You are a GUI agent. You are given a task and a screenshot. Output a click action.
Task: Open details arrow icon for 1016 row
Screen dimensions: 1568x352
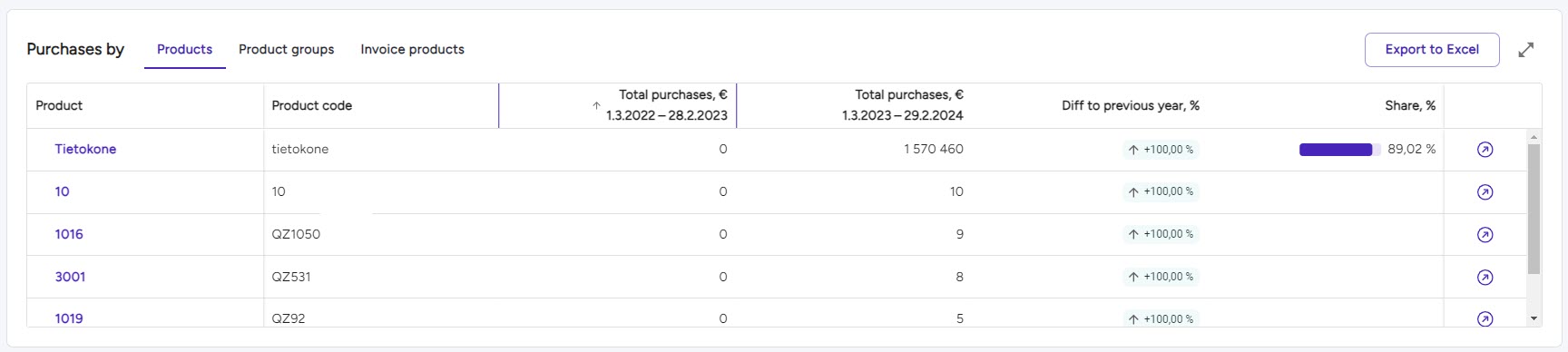(1485, 235)
